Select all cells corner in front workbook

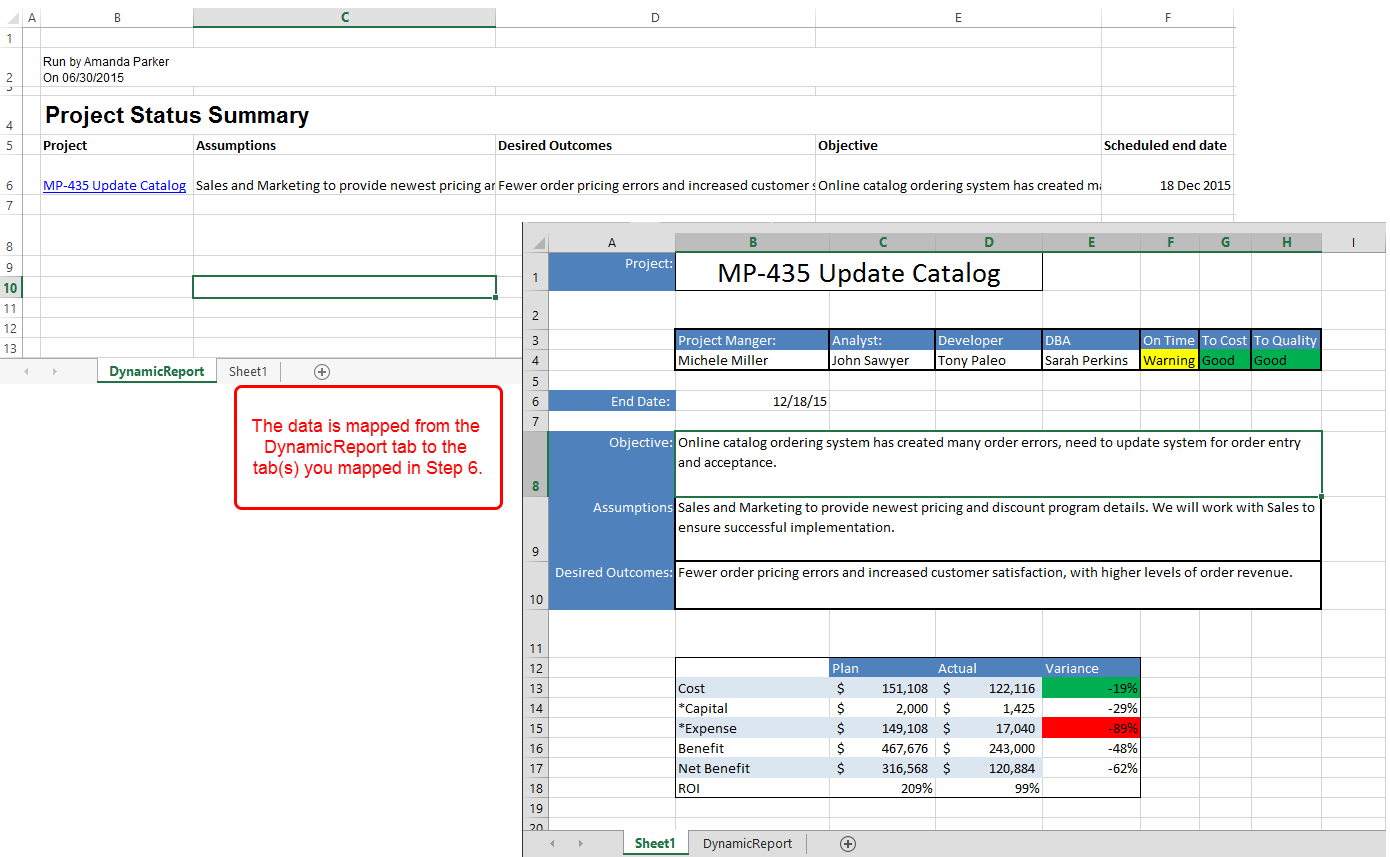tap(536, 242)
